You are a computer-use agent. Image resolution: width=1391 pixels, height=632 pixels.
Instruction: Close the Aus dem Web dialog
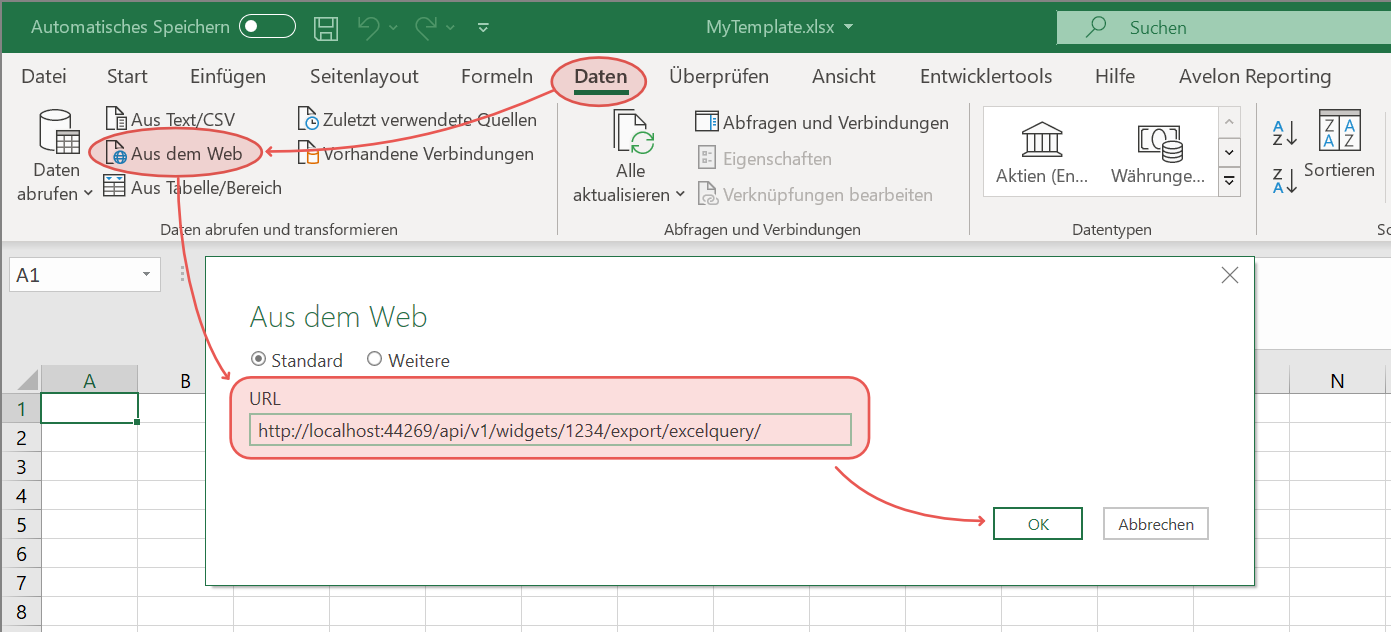point(1230,276)
